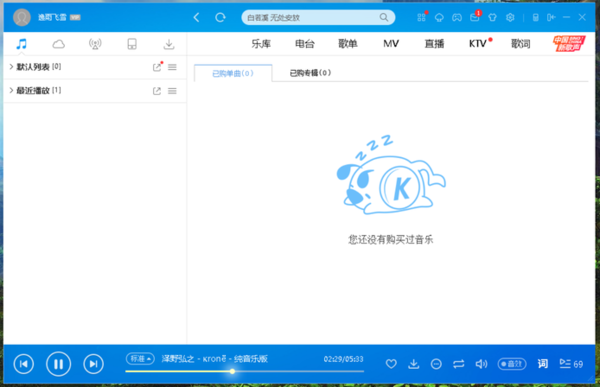Open the settings gear icon
The image size is (600, 387).
[510, 18]
